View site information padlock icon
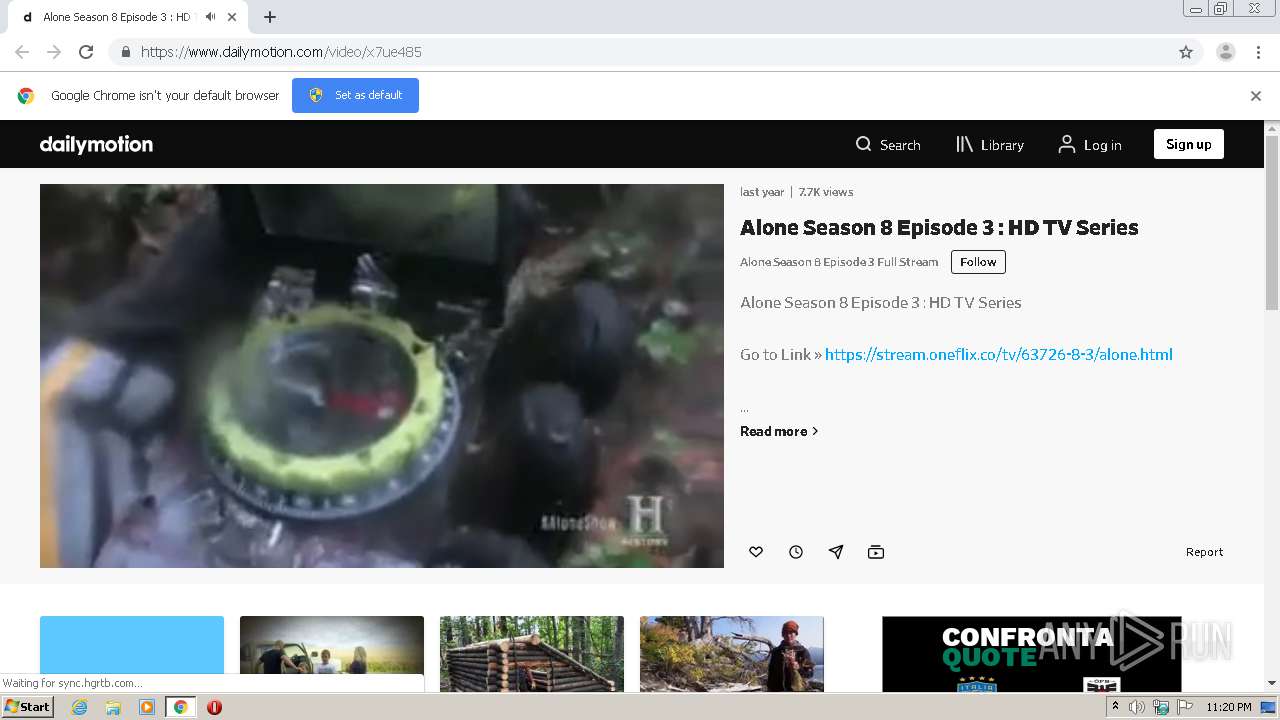This screenshot has height=720, width=1280. pyautogui.click(x=125, y=52)
